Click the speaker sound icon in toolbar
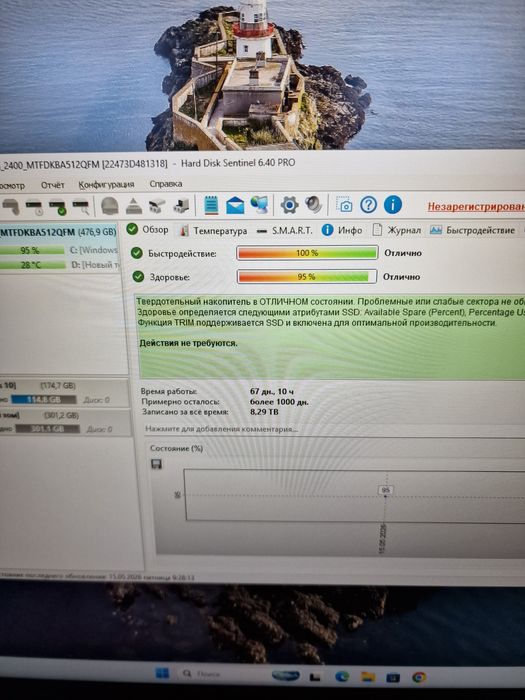 tap(313, 204)
